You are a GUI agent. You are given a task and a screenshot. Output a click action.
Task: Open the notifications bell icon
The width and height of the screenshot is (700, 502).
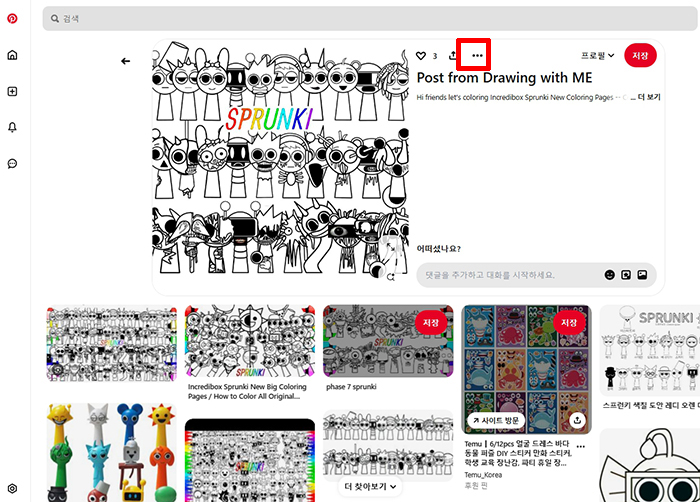click(12, 127)
